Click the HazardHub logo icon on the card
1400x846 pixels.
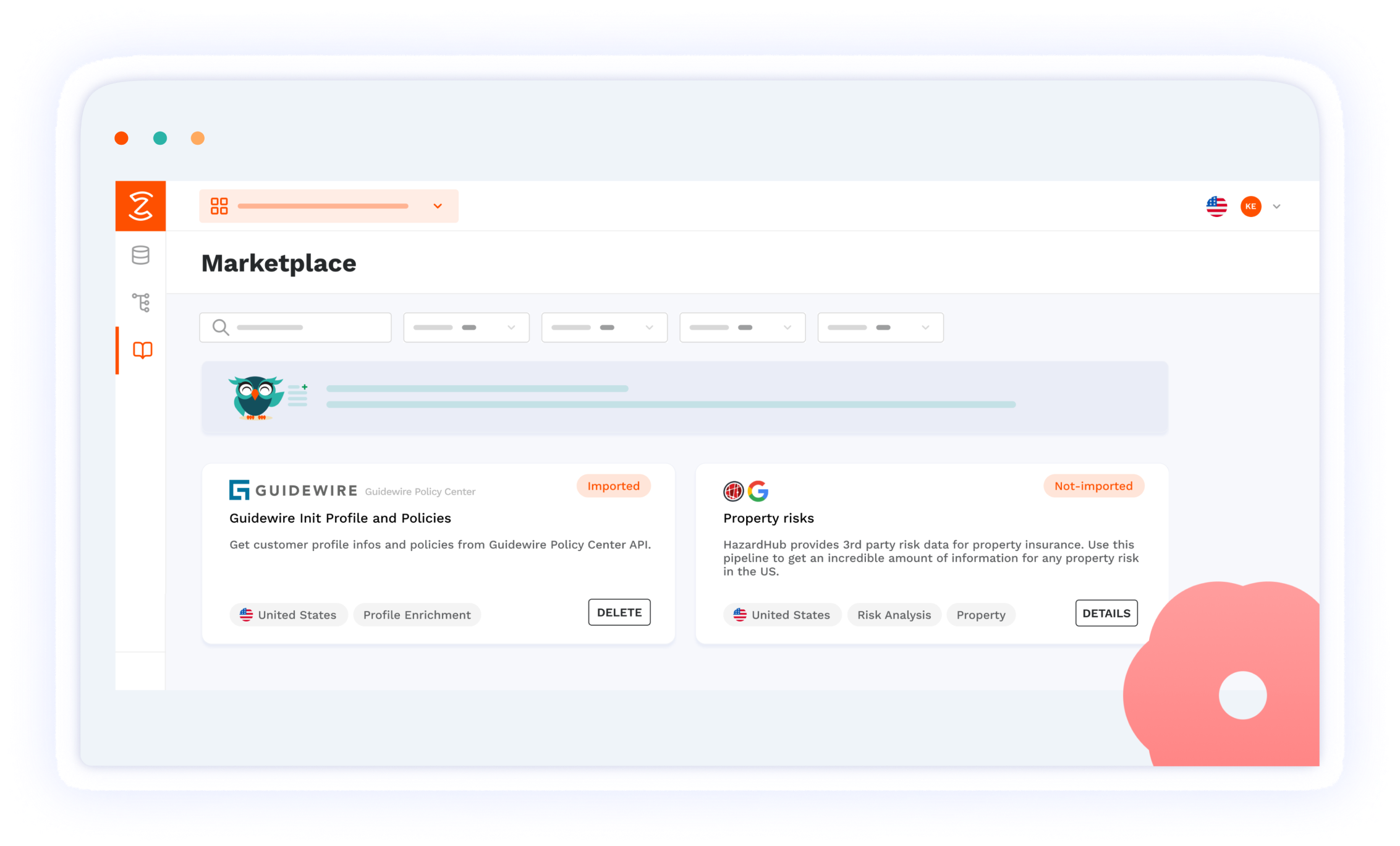(x=733, y=491)
